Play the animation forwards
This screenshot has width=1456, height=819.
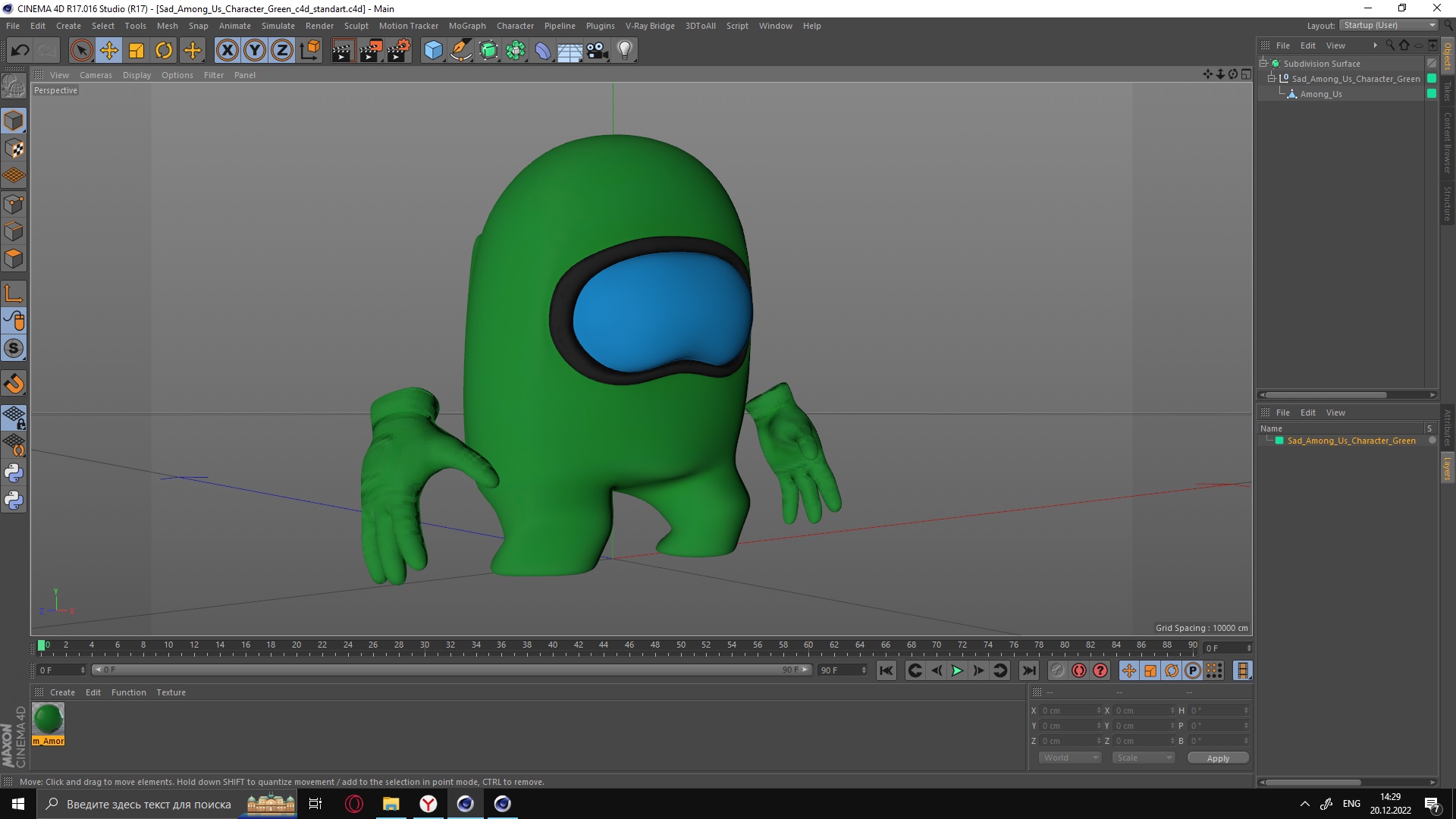click(957, 670)
